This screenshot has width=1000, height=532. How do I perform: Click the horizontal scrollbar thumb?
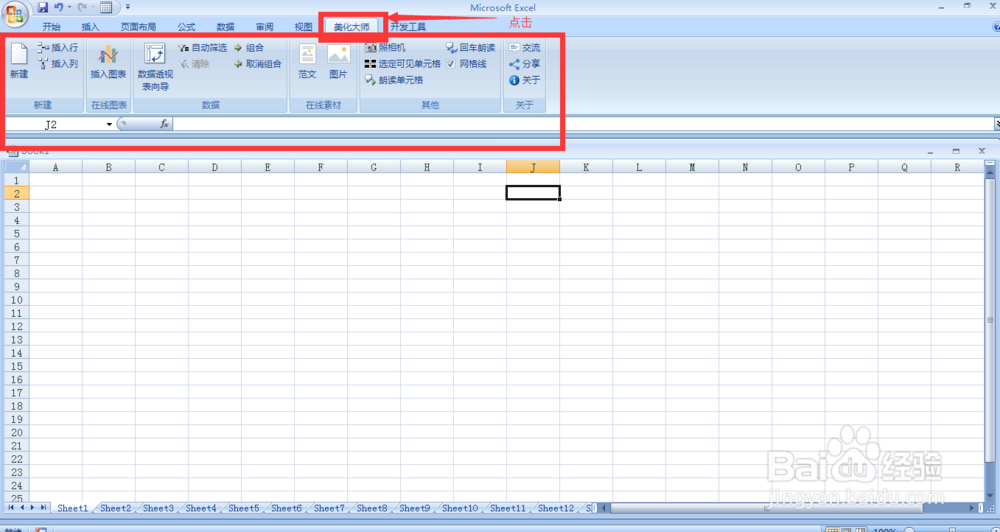tap(766, 508)
